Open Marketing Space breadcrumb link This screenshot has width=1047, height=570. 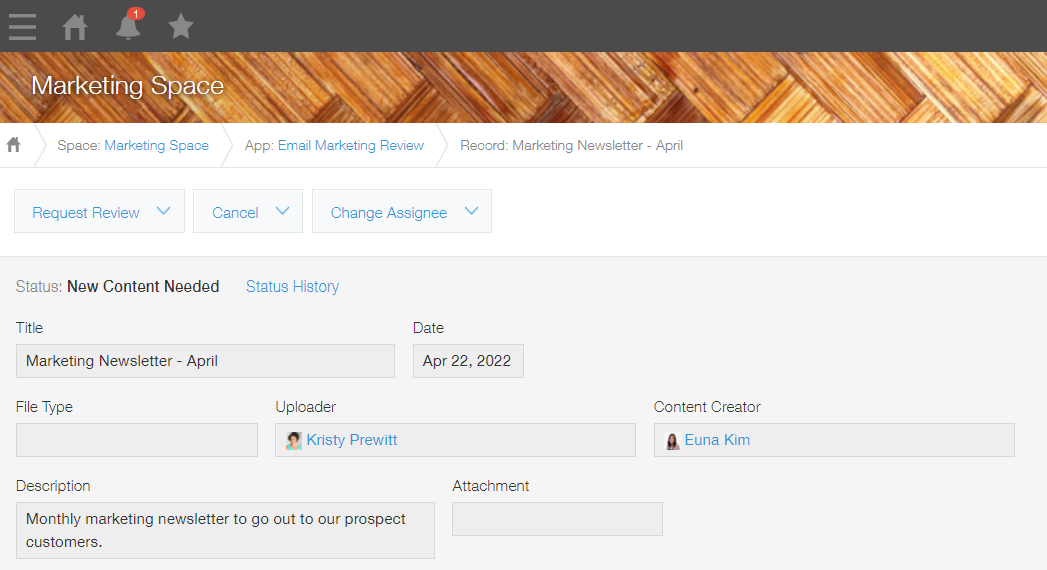(x=156, y=145)
